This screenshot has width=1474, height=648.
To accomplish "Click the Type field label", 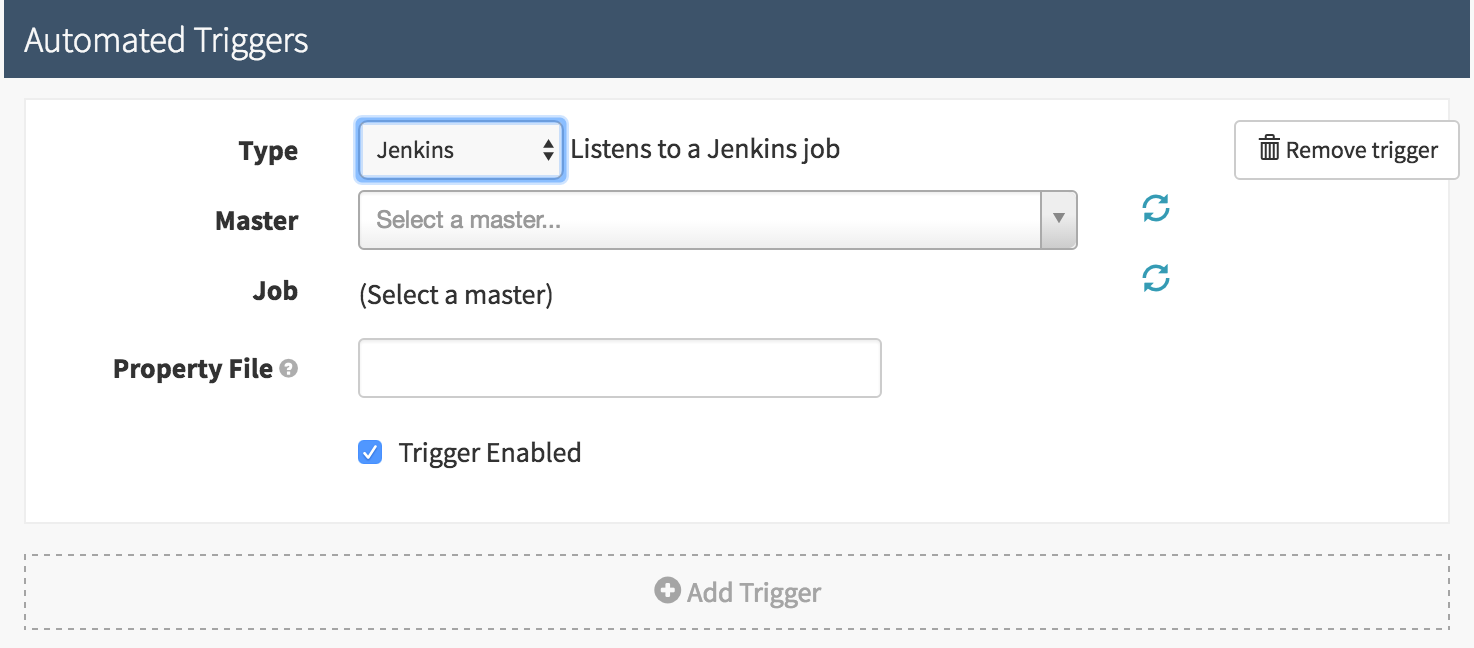I will pyautogui.click(x=268, y=151).
